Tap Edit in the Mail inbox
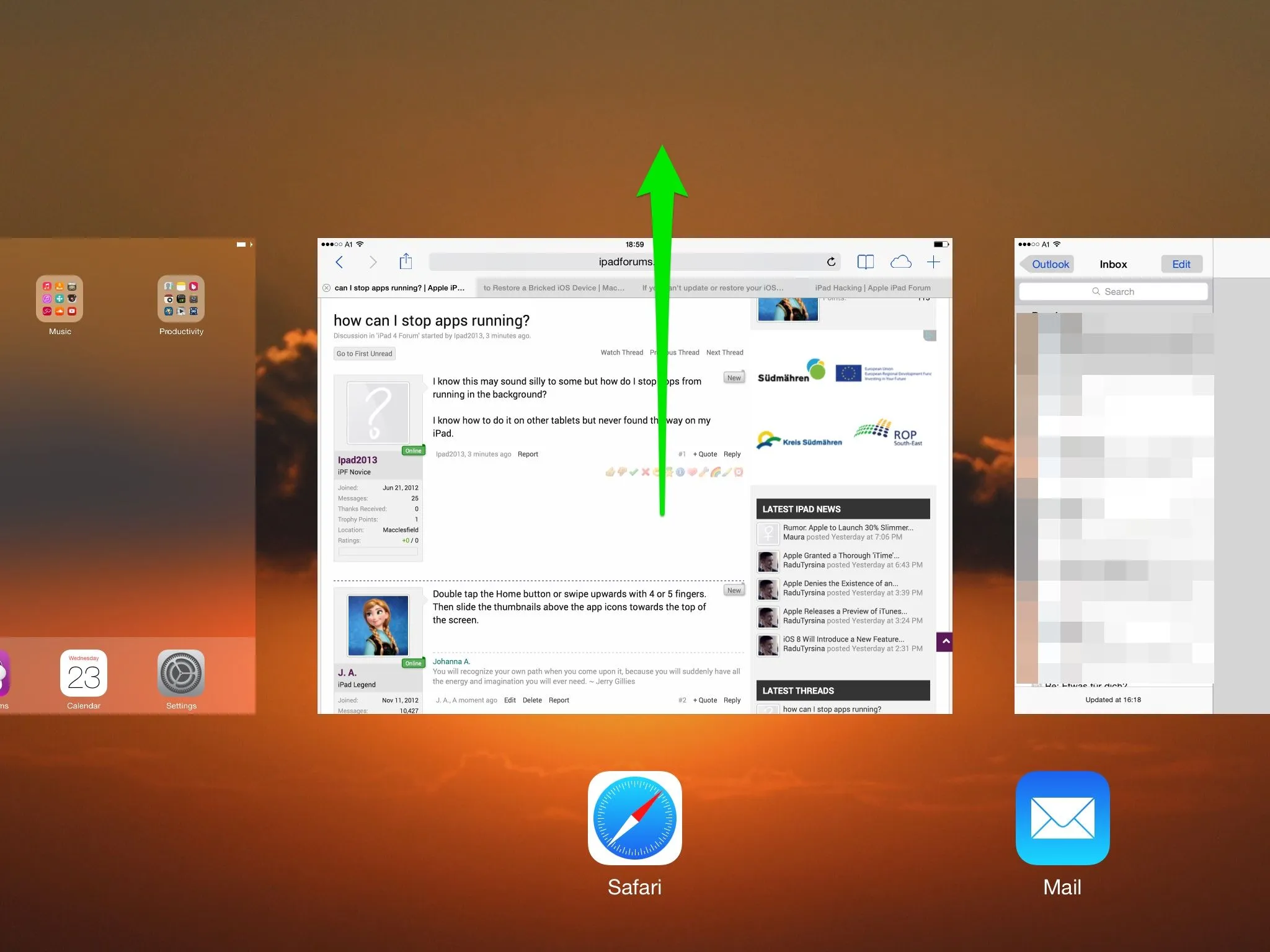Image resolution: width=1270 pixels, height=952 pixels. 1181,264
